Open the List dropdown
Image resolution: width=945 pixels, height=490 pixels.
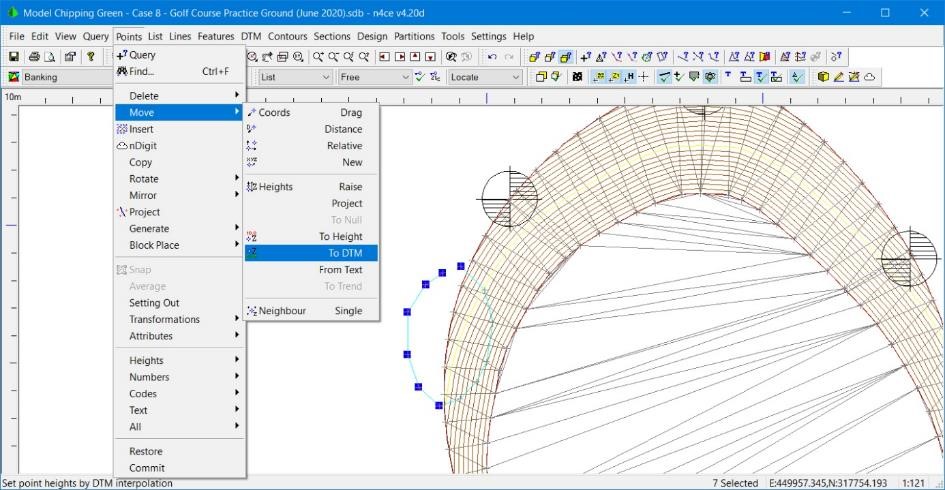(x=295, y=77)
